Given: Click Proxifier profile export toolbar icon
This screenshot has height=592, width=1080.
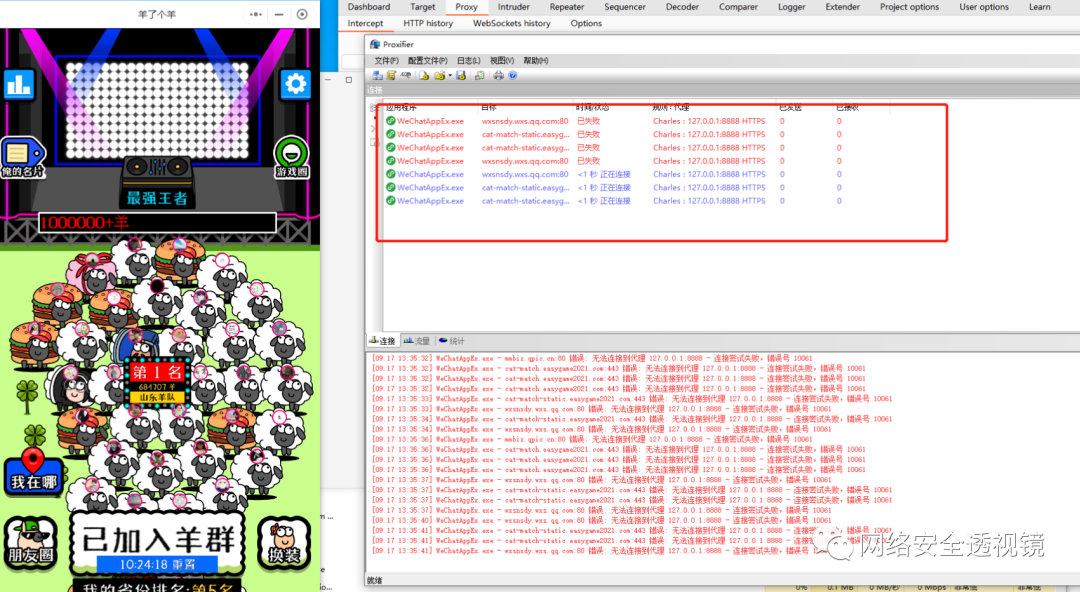Looking at the screenshot, I should pyautogui.click(x=479, y=75).
